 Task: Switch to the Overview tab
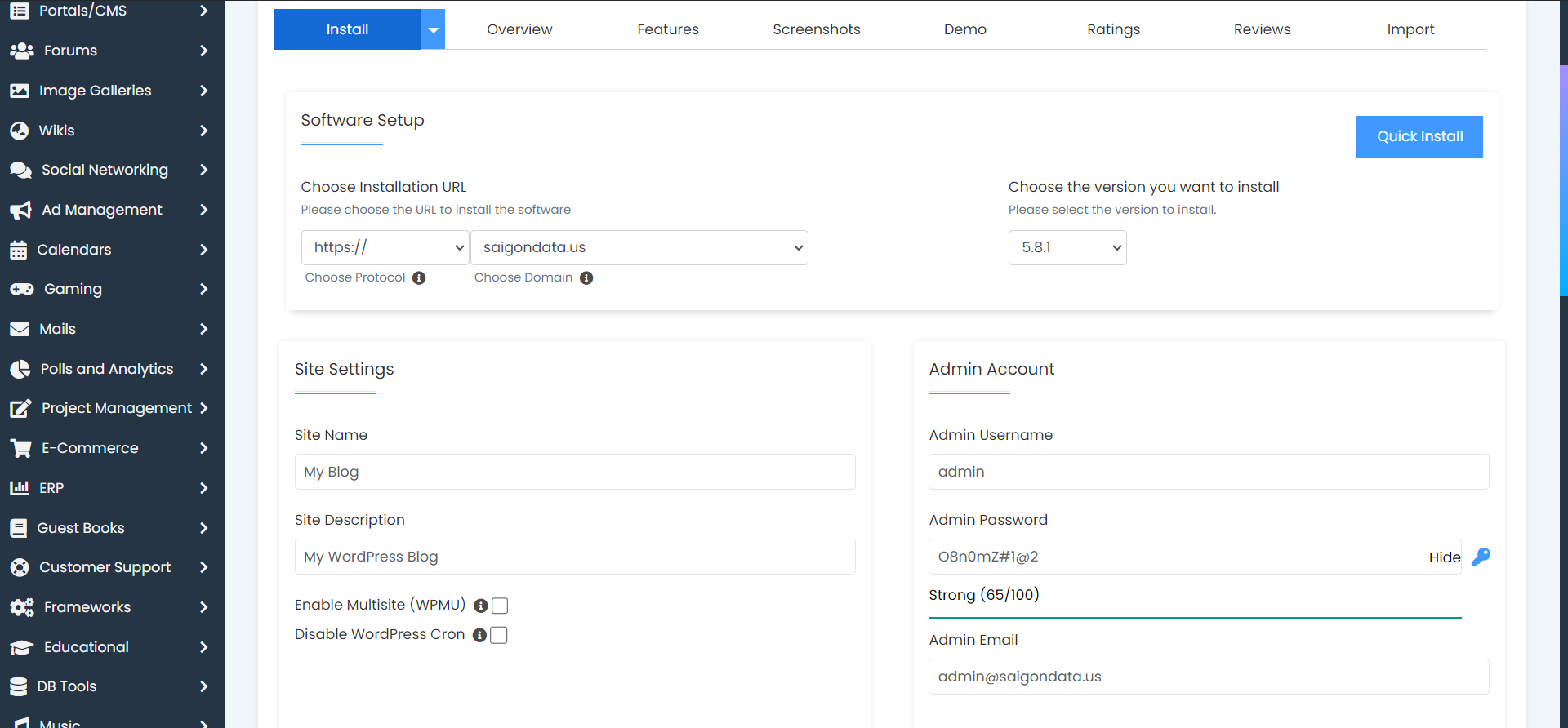519,29
